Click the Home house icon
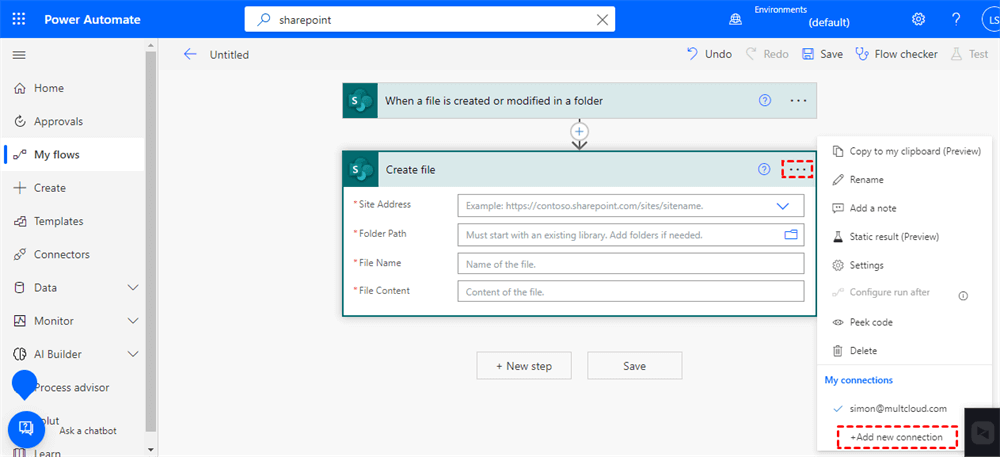Image resolution: width=1000 pixels, height=457 pixels. [x=20, y=88]
